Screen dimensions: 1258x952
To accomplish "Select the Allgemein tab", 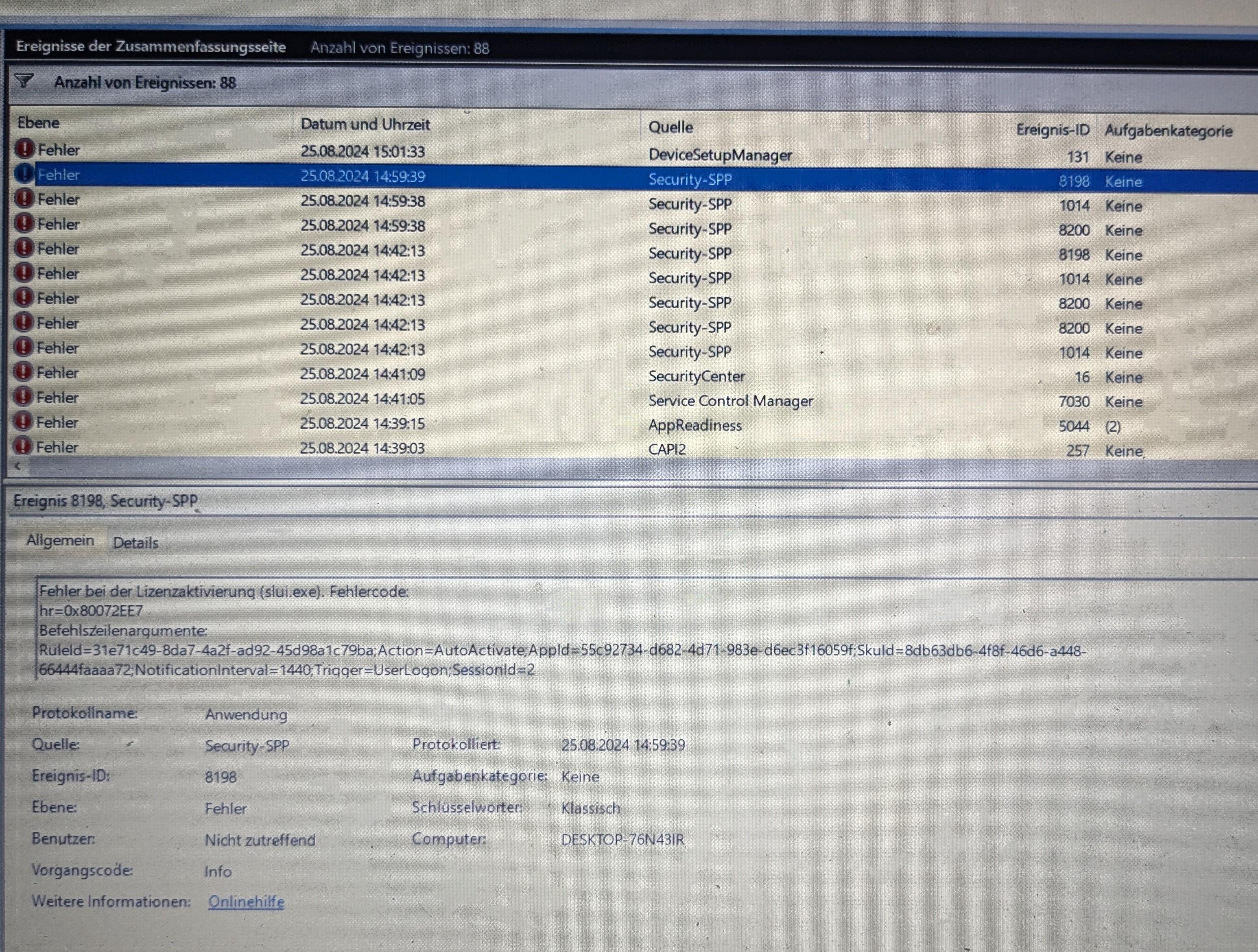I will 60,540.
